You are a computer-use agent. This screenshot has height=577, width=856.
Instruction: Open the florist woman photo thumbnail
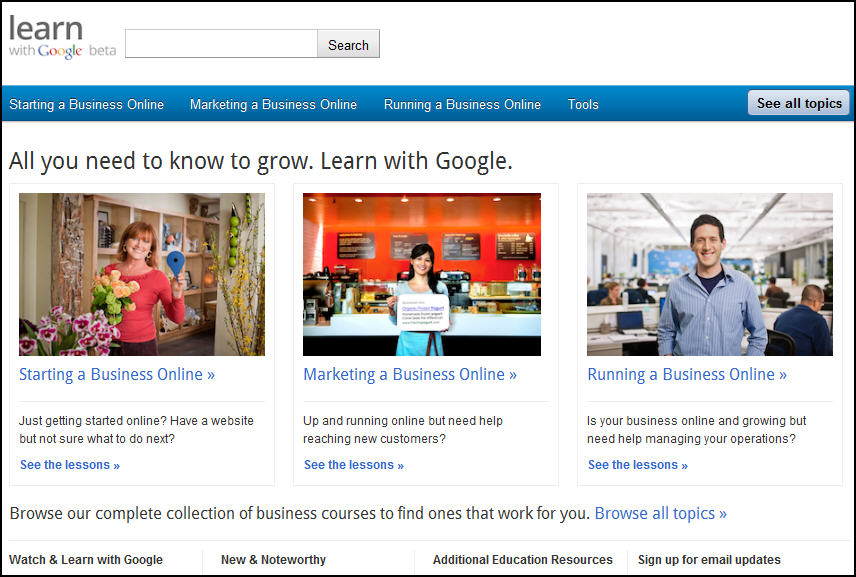(x=142, y=274)
